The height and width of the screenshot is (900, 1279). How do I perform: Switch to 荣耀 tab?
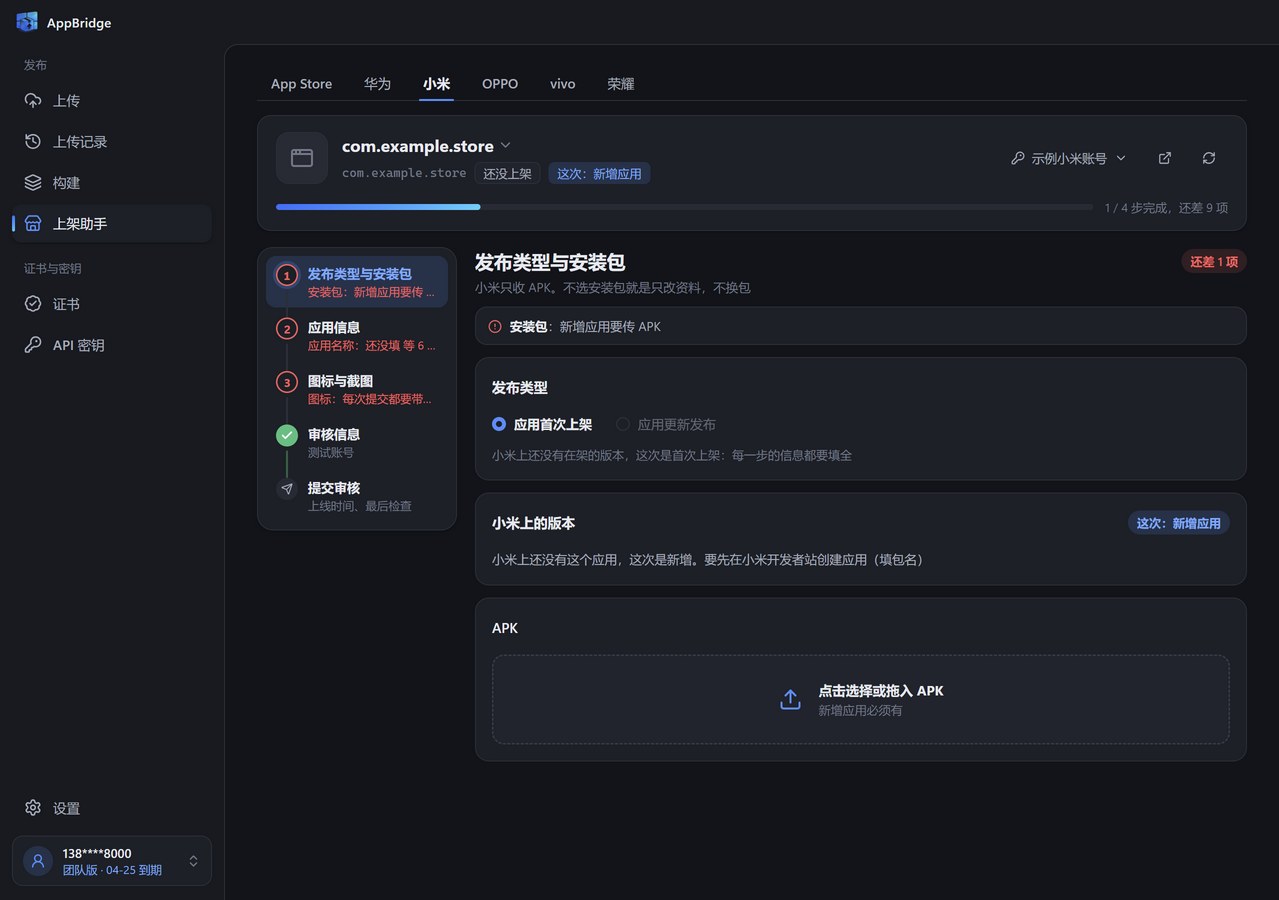[621, 84]
